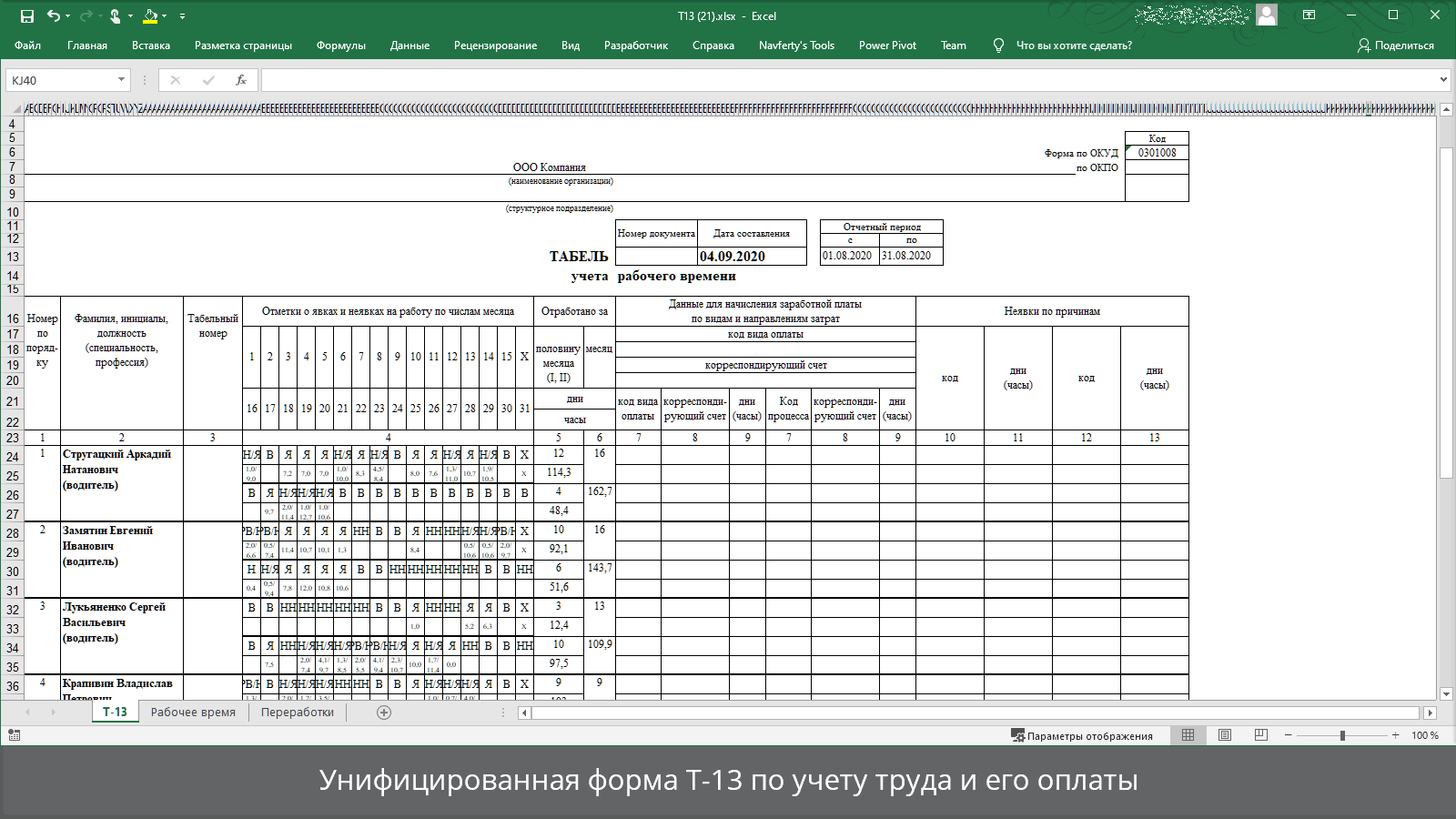This screenshot has height=819, width=1456.
Task: Open the Данные ribbon tab
Action: pos(409,45)
